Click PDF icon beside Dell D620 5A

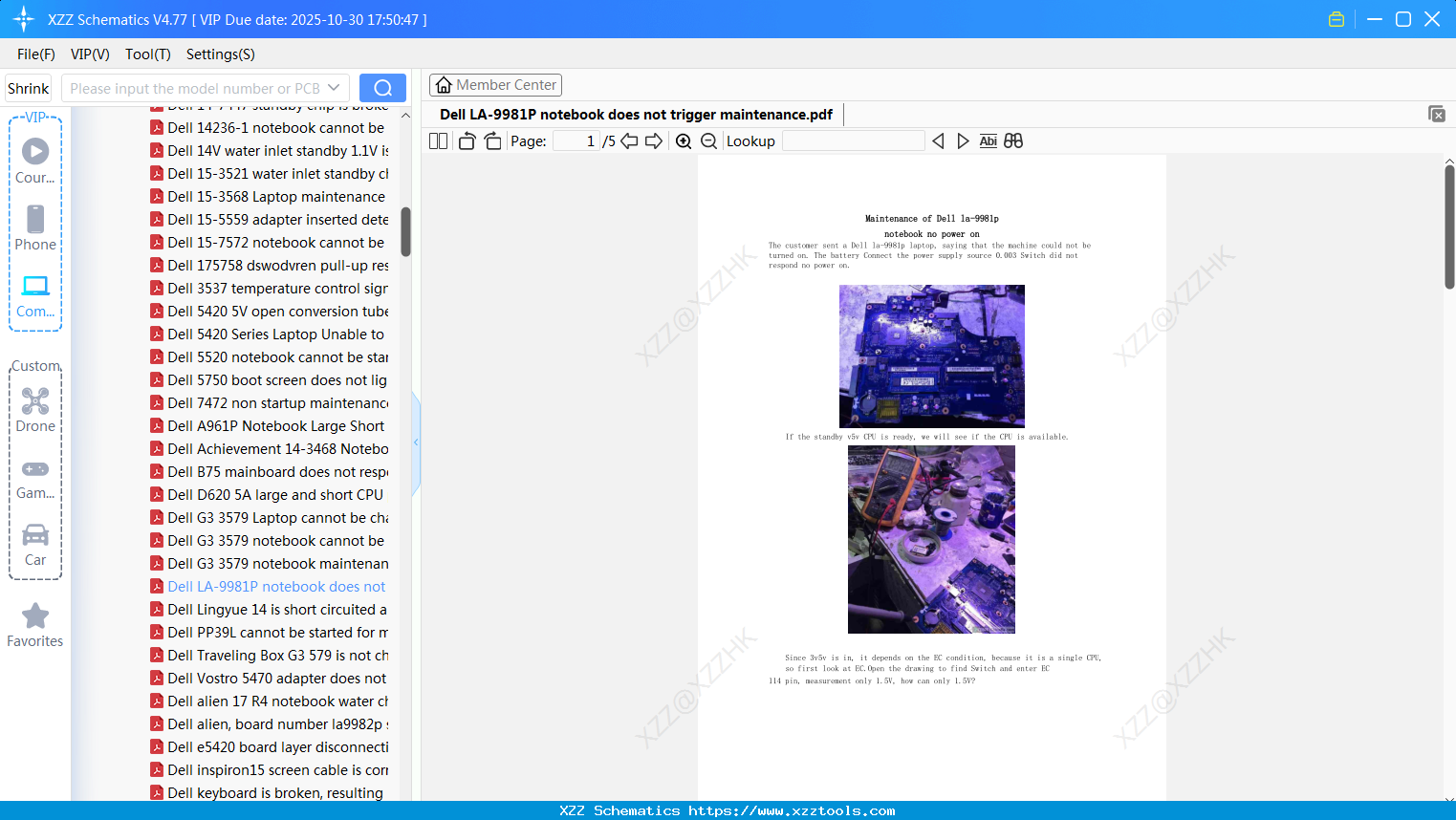(157, 495)
